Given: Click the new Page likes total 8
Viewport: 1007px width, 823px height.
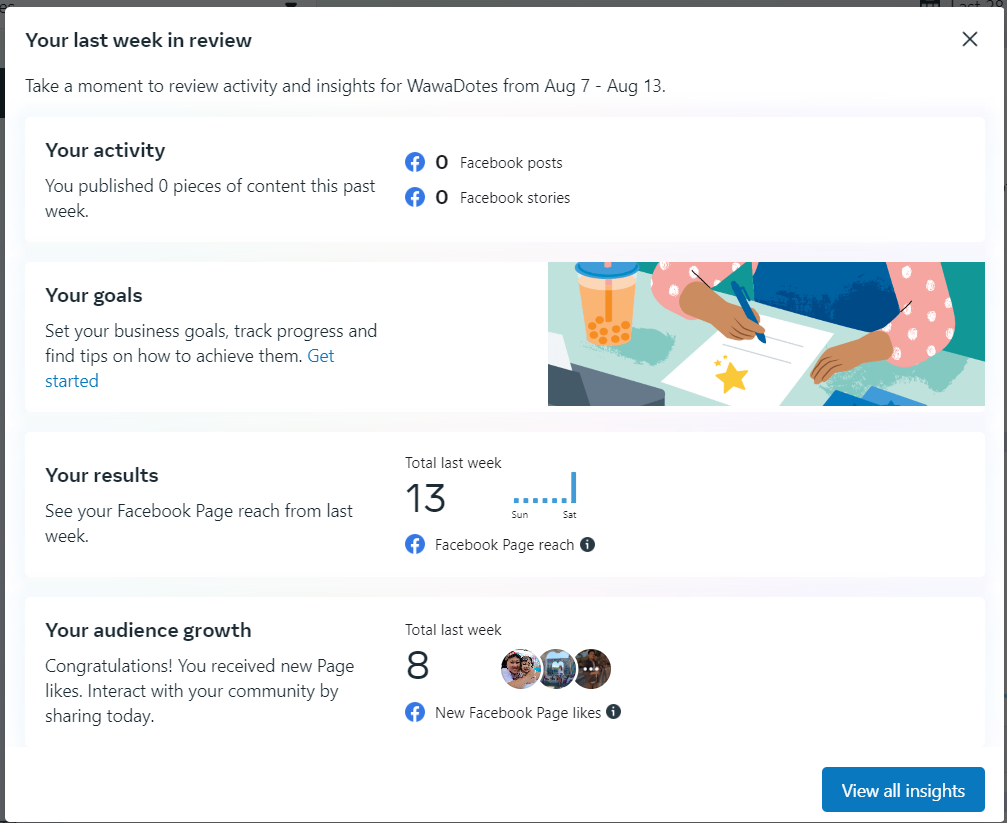Looking at the screenshot, I should point(418,665).
